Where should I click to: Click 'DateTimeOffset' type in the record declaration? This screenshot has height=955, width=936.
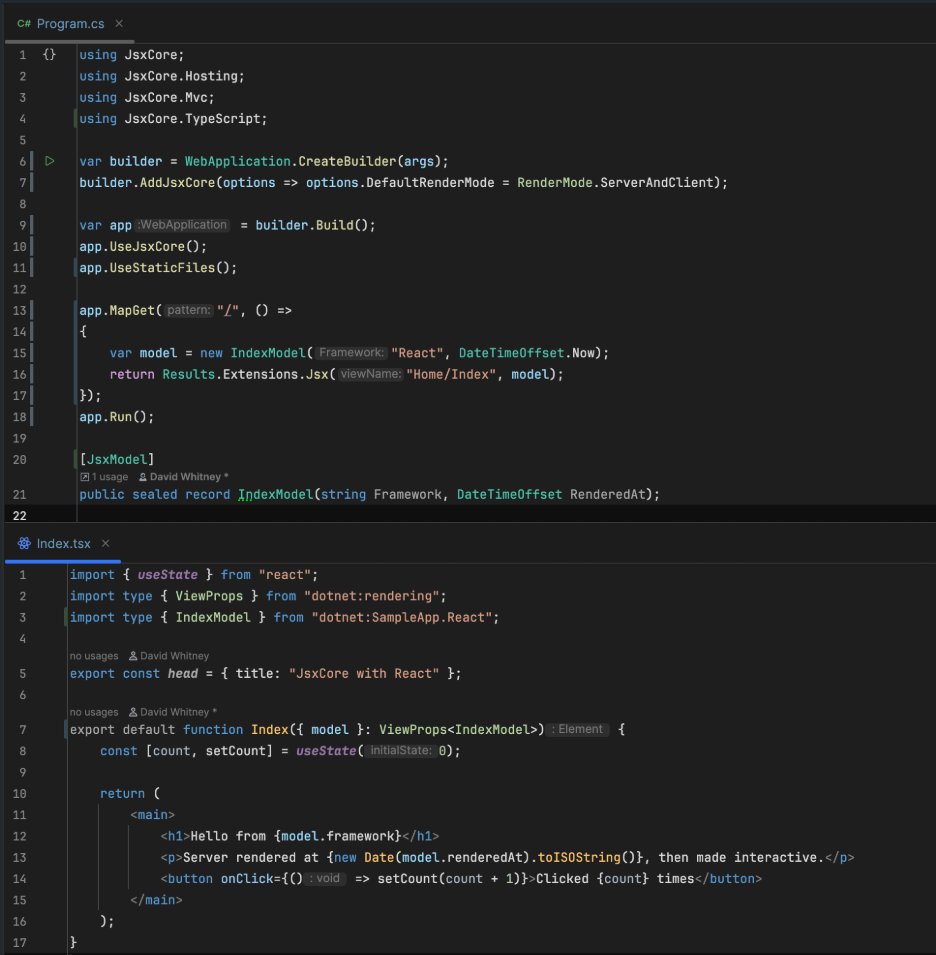tap(509, 495)
